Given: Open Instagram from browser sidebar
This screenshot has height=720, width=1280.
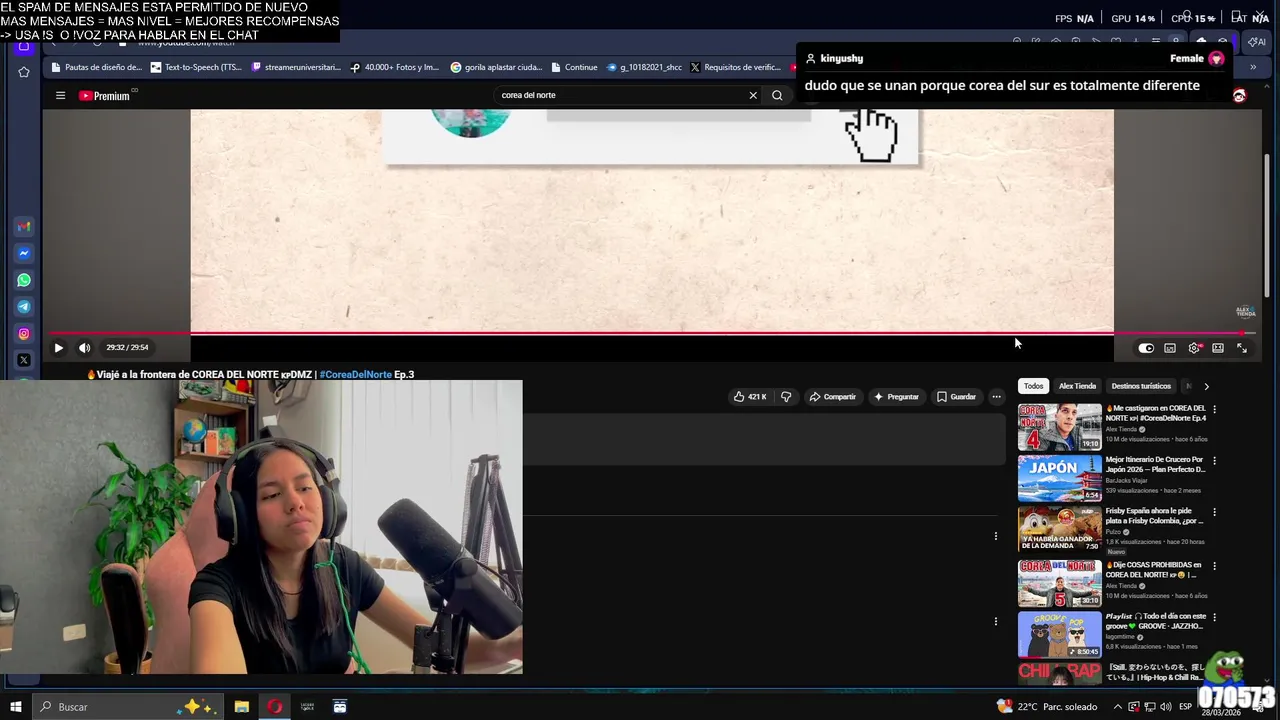Looking at the screenshot, I should [x=24, y=334].
